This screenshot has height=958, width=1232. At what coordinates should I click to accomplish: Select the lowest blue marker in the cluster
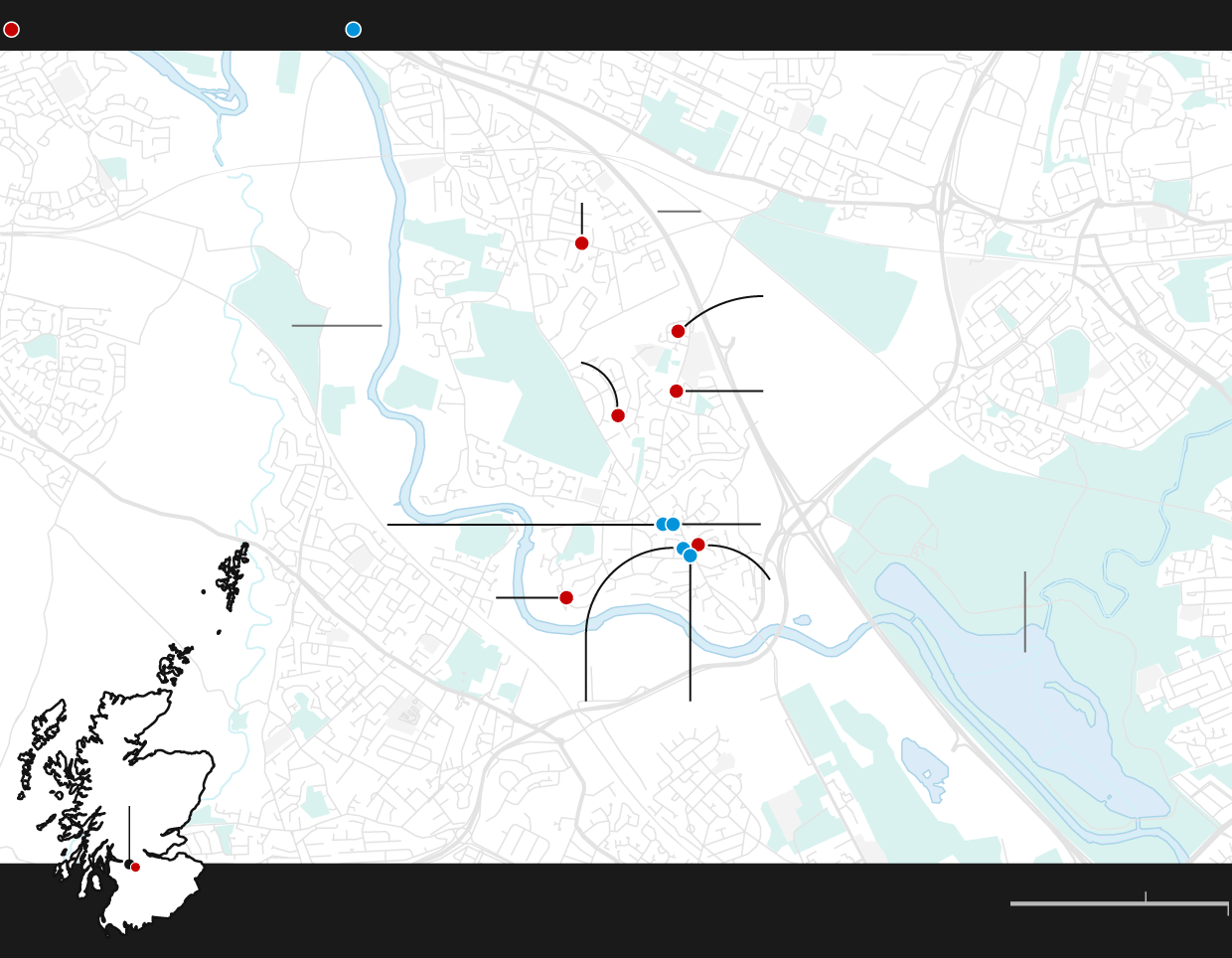691,556
